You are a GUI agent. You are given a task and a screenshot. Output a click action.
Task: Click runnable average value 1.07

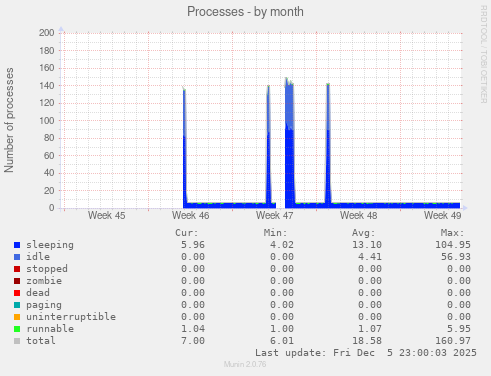tap(370, 329)
